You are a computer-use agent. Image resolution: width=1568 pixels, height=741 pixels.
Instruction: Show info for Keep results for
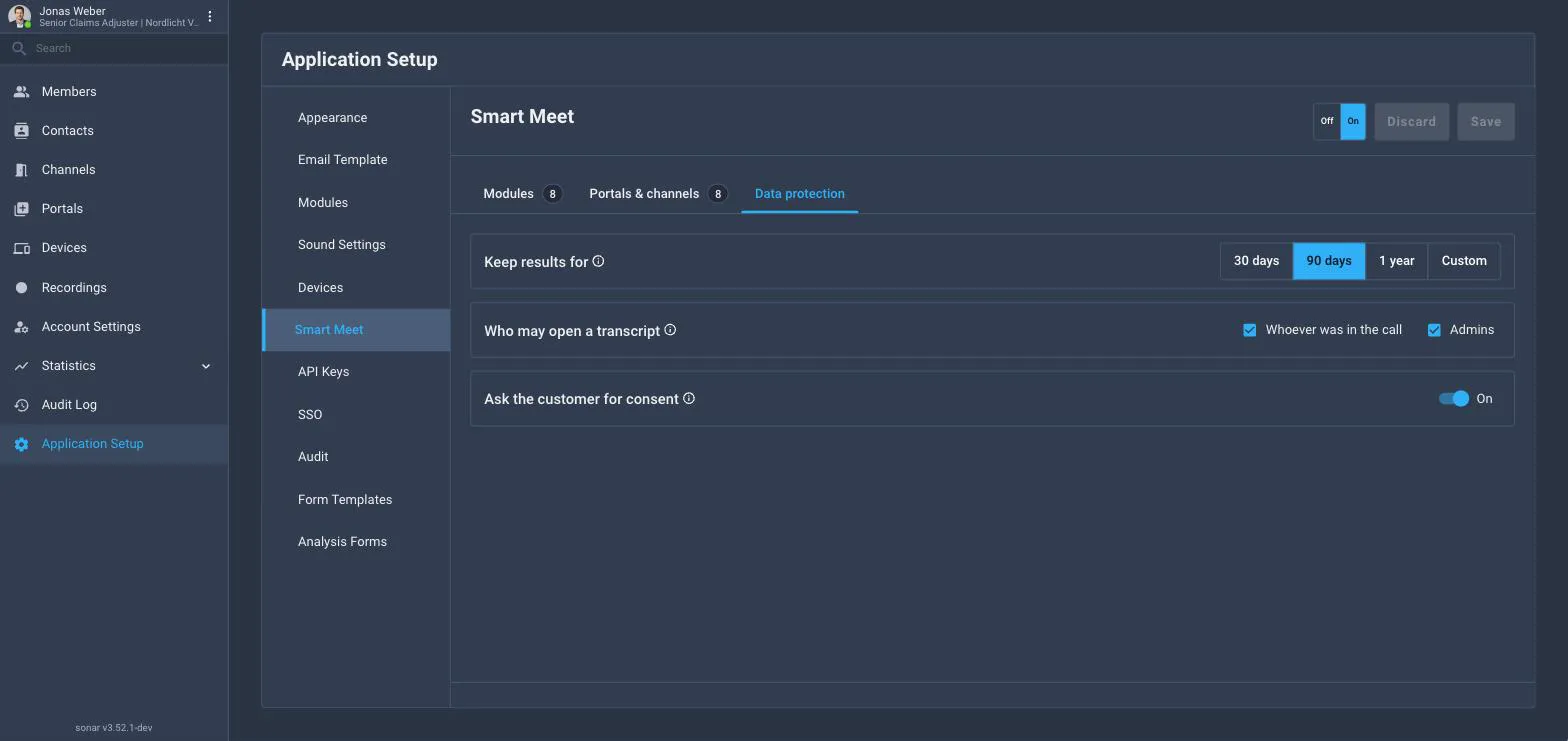(598, 261)
